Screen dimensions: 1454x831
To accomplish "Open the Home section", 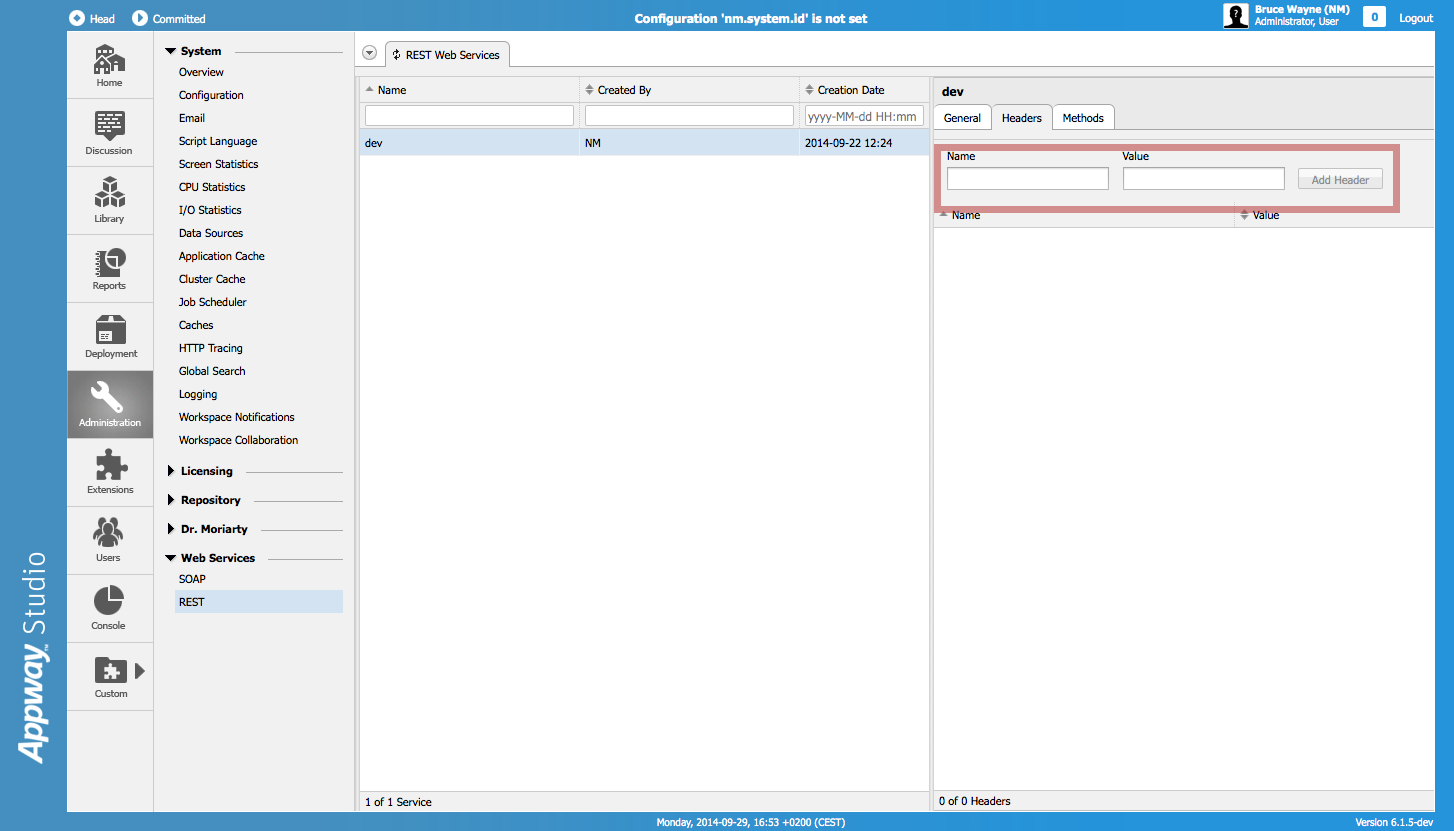I will (x=110, y=65).
